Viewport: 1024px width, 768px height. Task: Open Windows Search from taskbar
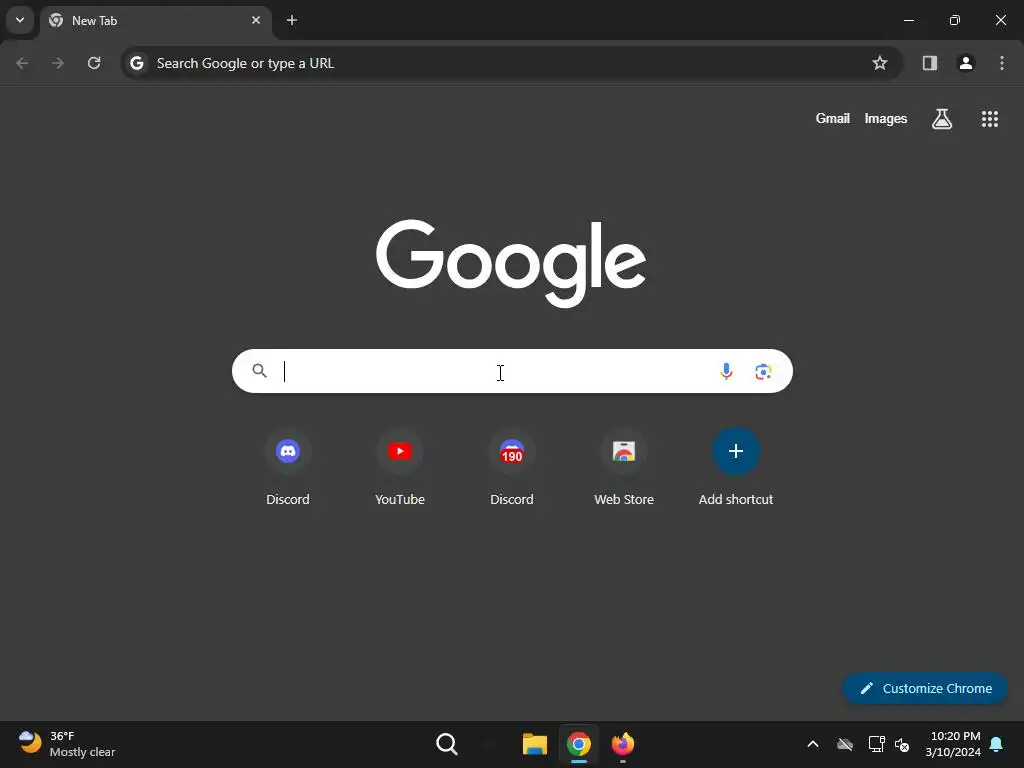[x=447, y=744]
